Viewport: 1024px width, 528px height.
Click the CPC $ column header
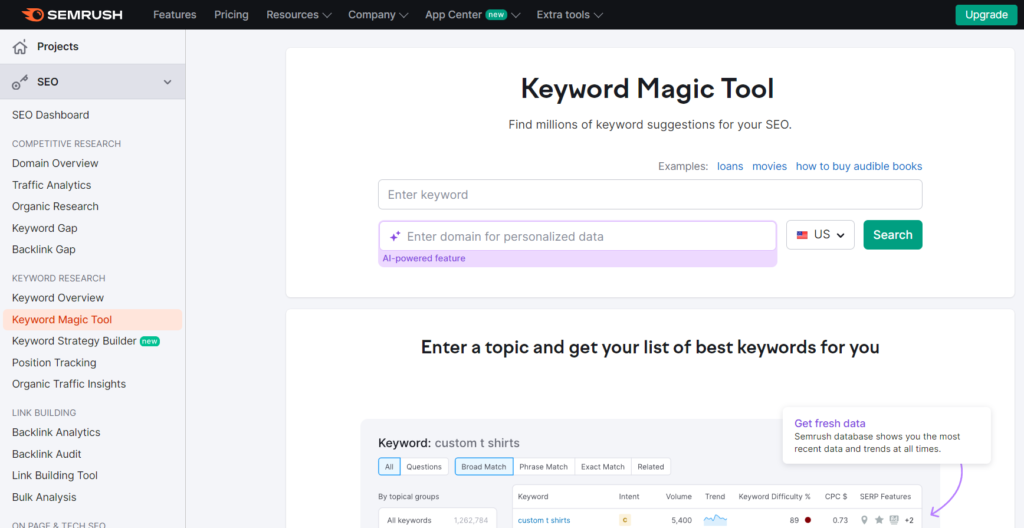point(835,497)
